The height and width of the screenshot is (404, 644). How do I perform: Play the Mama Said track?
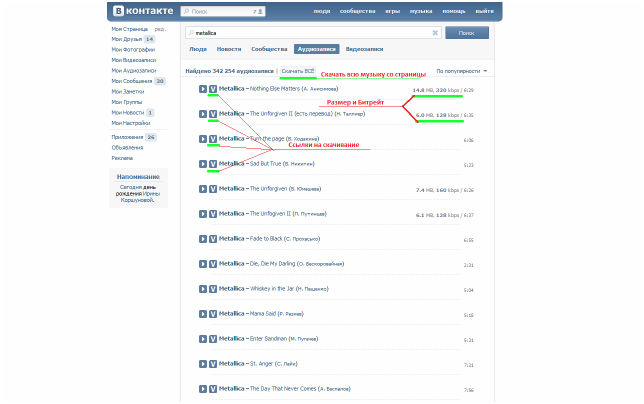[x=203, y=314]
